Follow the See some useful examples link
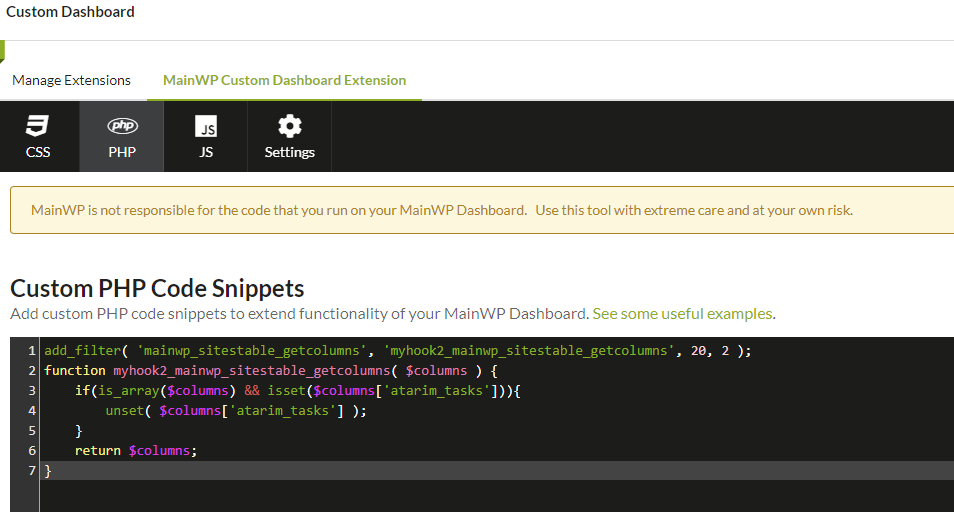 click(x=682, y=314)
